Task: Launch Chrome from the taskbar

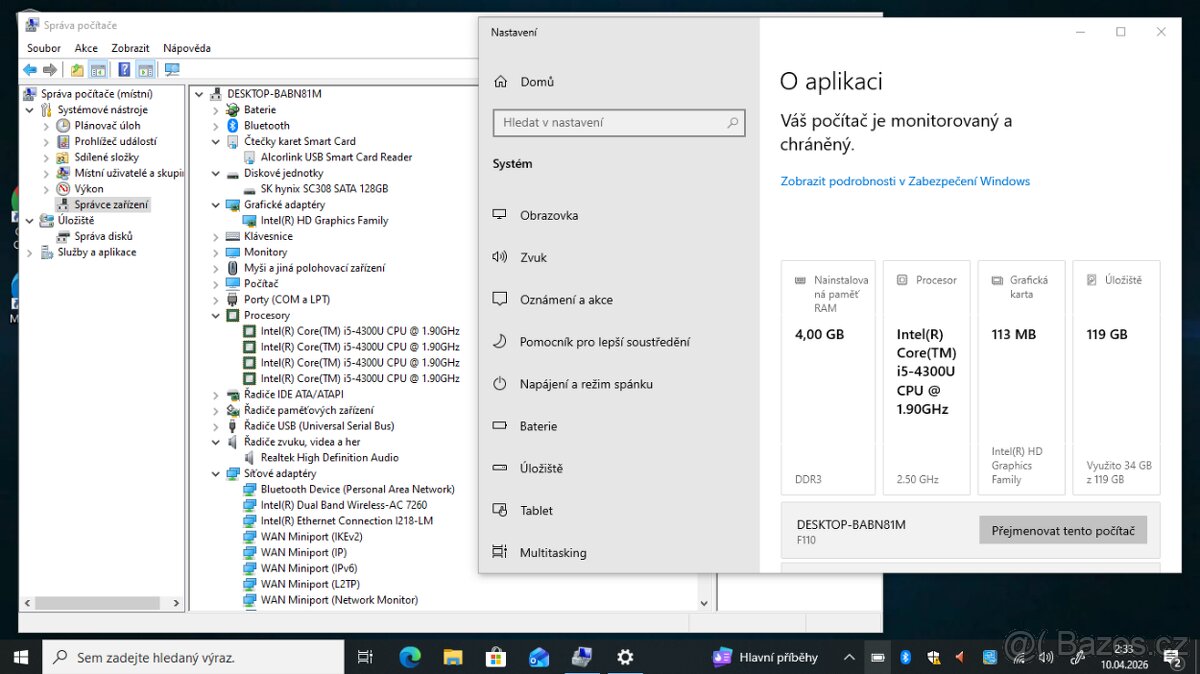Action: pos(409,657)
